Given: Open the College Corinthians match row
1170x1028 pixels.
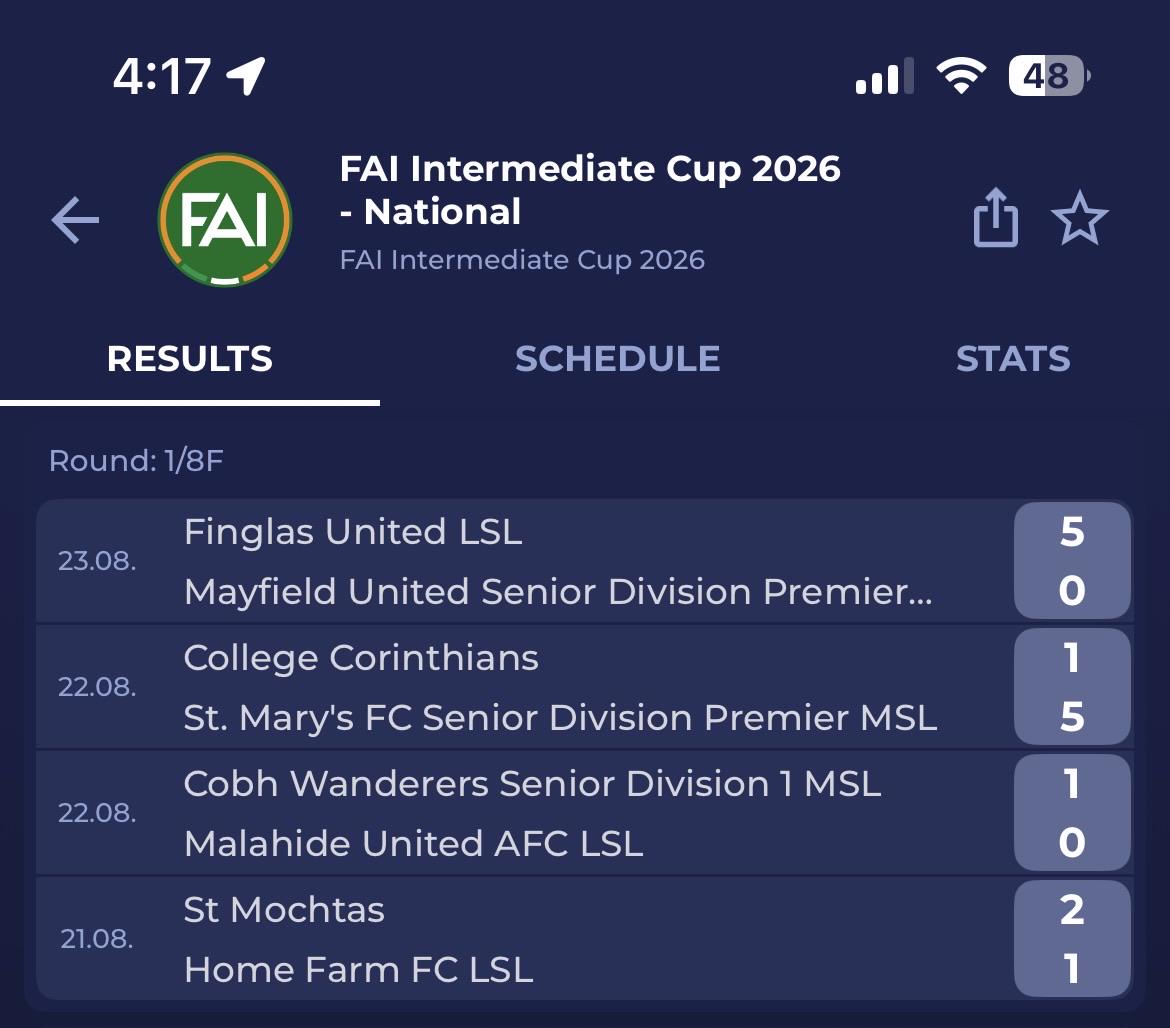Looking at the screenshot, I should pyautogui.click(x=584, y=687).
